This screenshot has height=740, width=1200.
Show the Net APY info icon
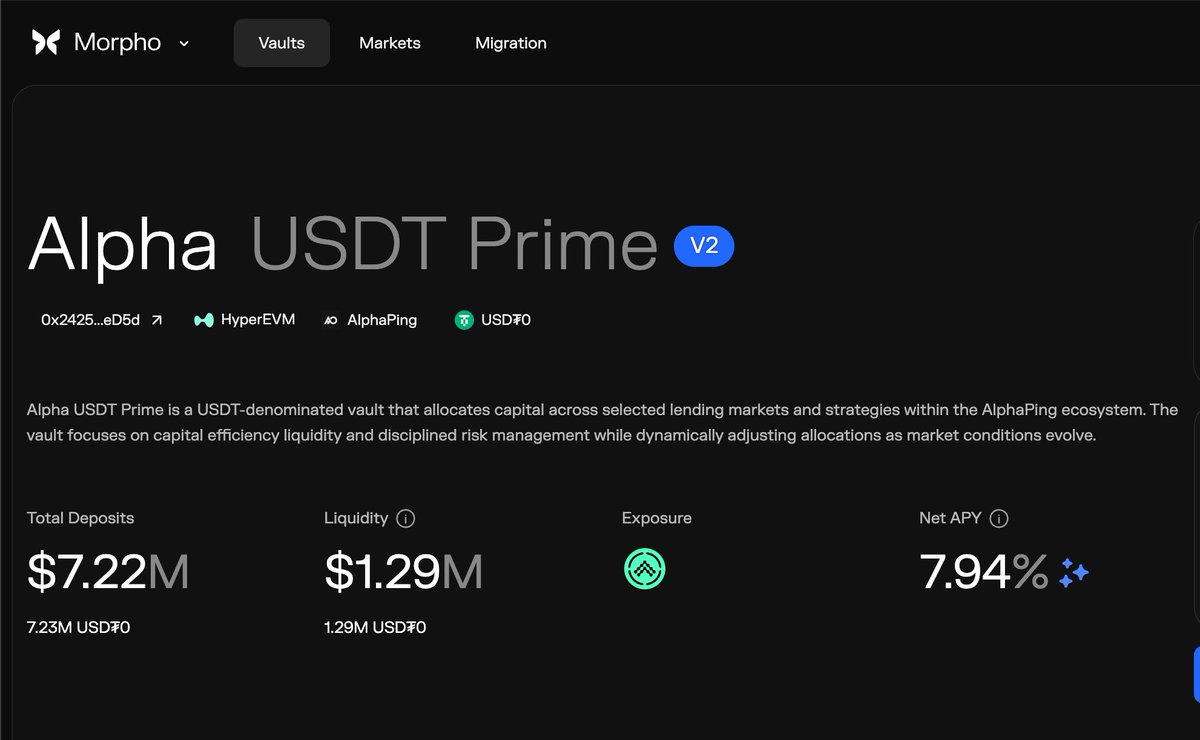999,518
